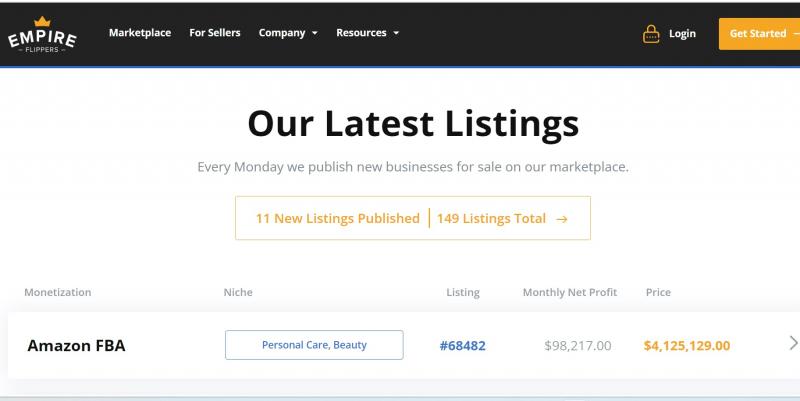Click the Monthly Net Profit column header
Image resolution: width=800 pixels, height=401 pixels.
(570, 292)
